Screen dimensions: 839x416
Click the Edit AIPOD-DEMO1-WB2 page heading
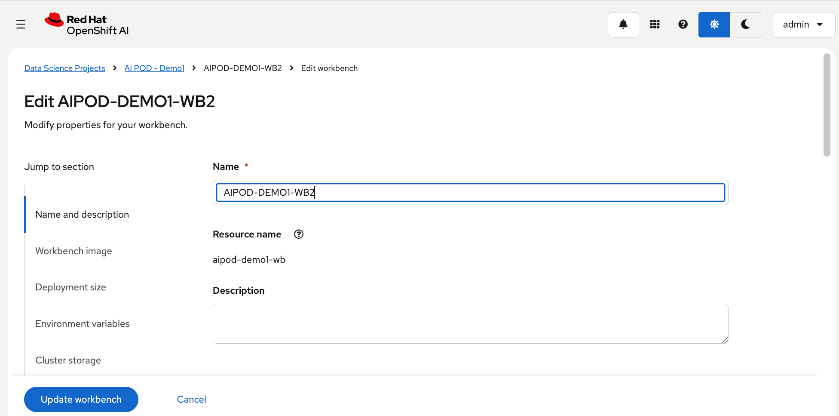(x=119, y=101)
